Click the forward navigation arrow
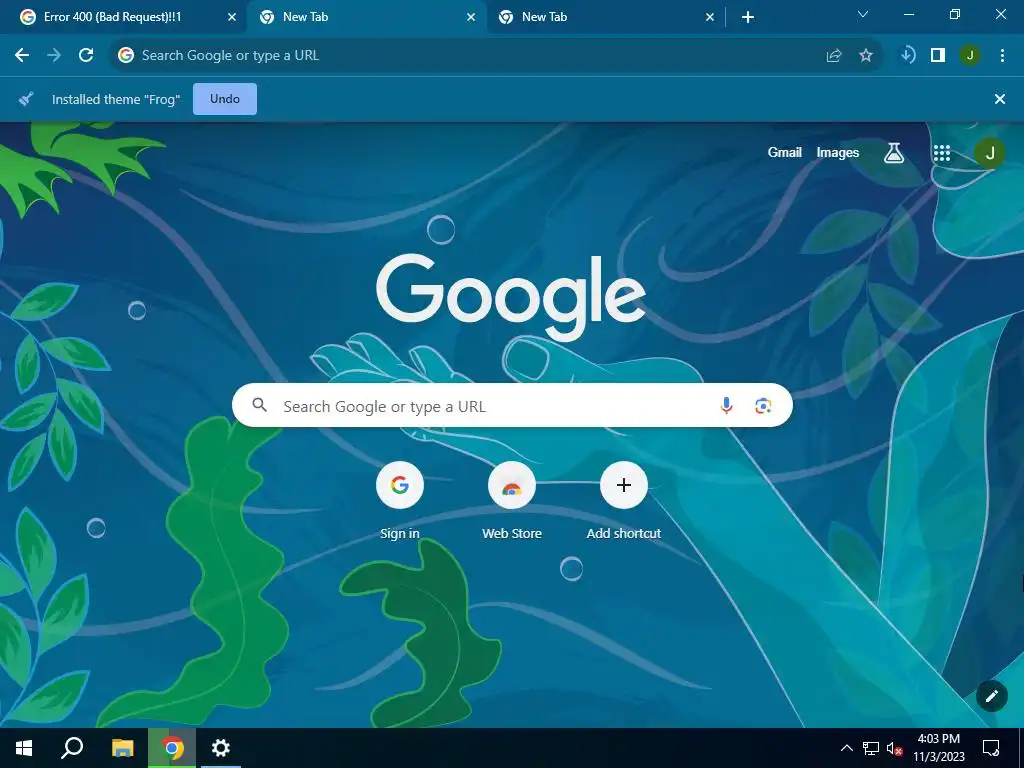 [x=54, y=56]
